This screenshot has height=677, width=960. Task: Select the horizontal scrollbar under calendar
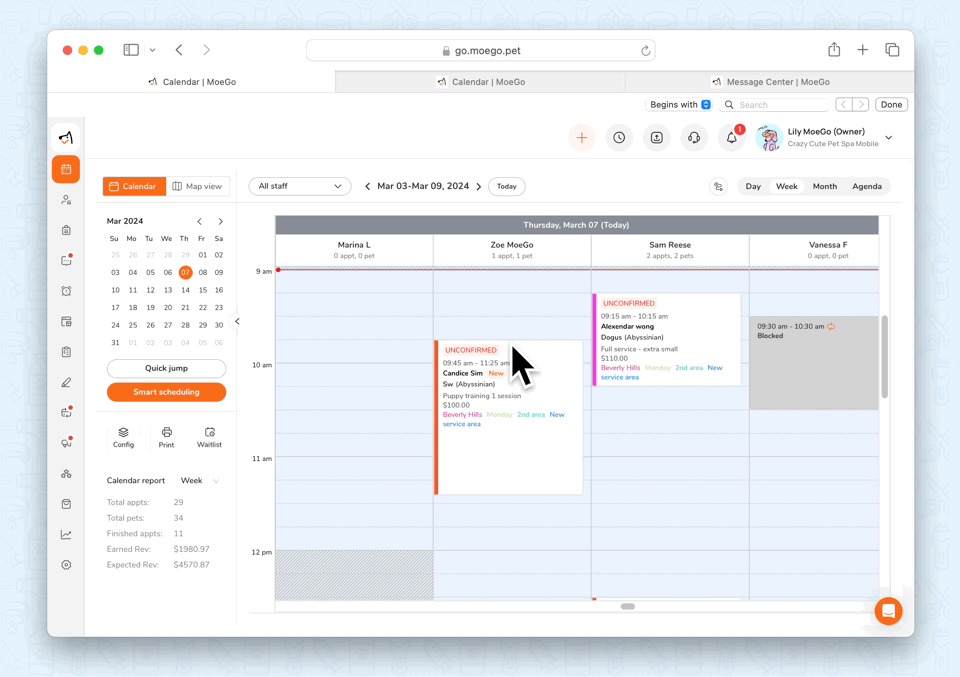(x=628, y=607)
